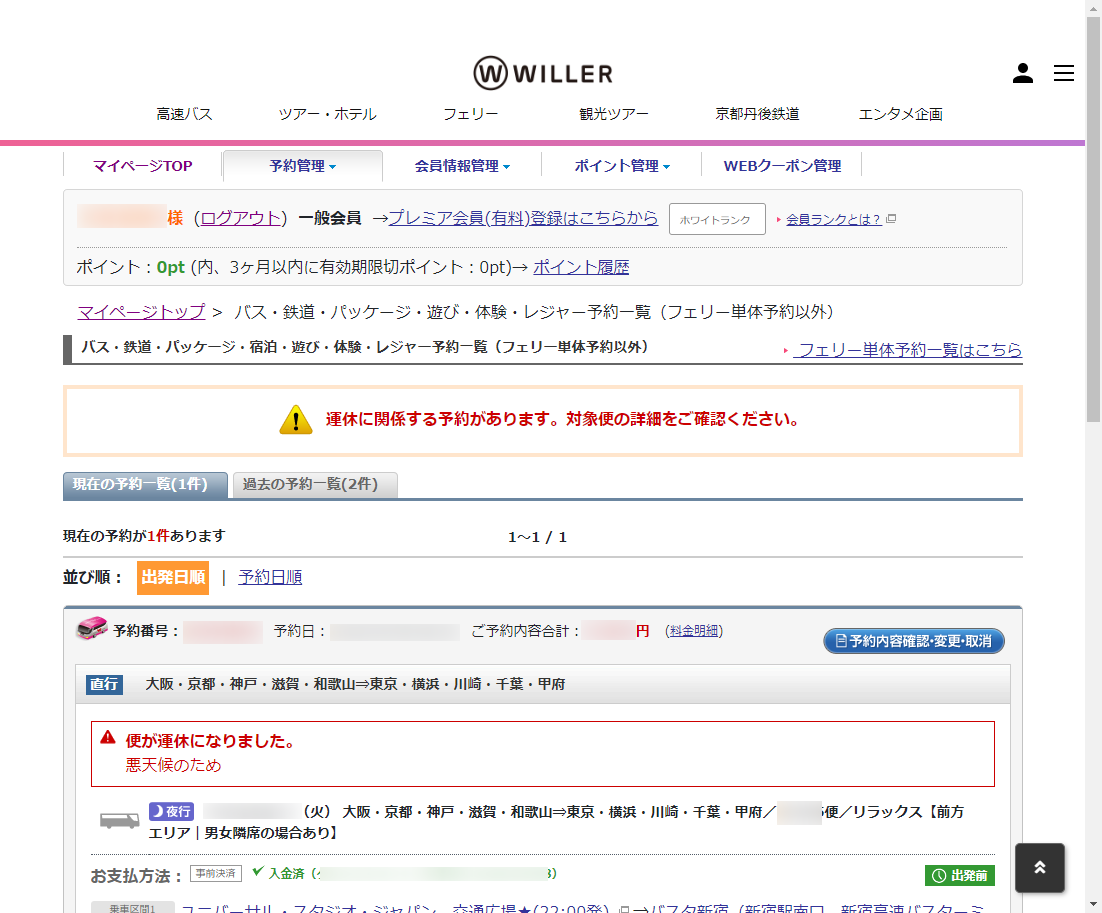This screenshot has width=1102, height=913.
Task: Click the pink bus reservation icon
Action: coord(92,628)
